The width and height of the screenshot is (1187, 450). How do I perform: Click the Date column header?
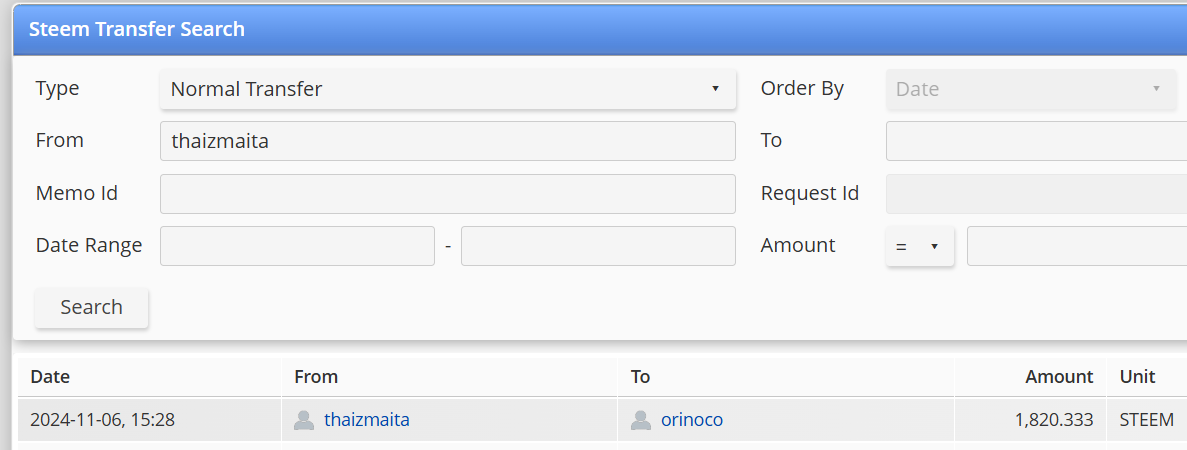(x=50, y=377)
